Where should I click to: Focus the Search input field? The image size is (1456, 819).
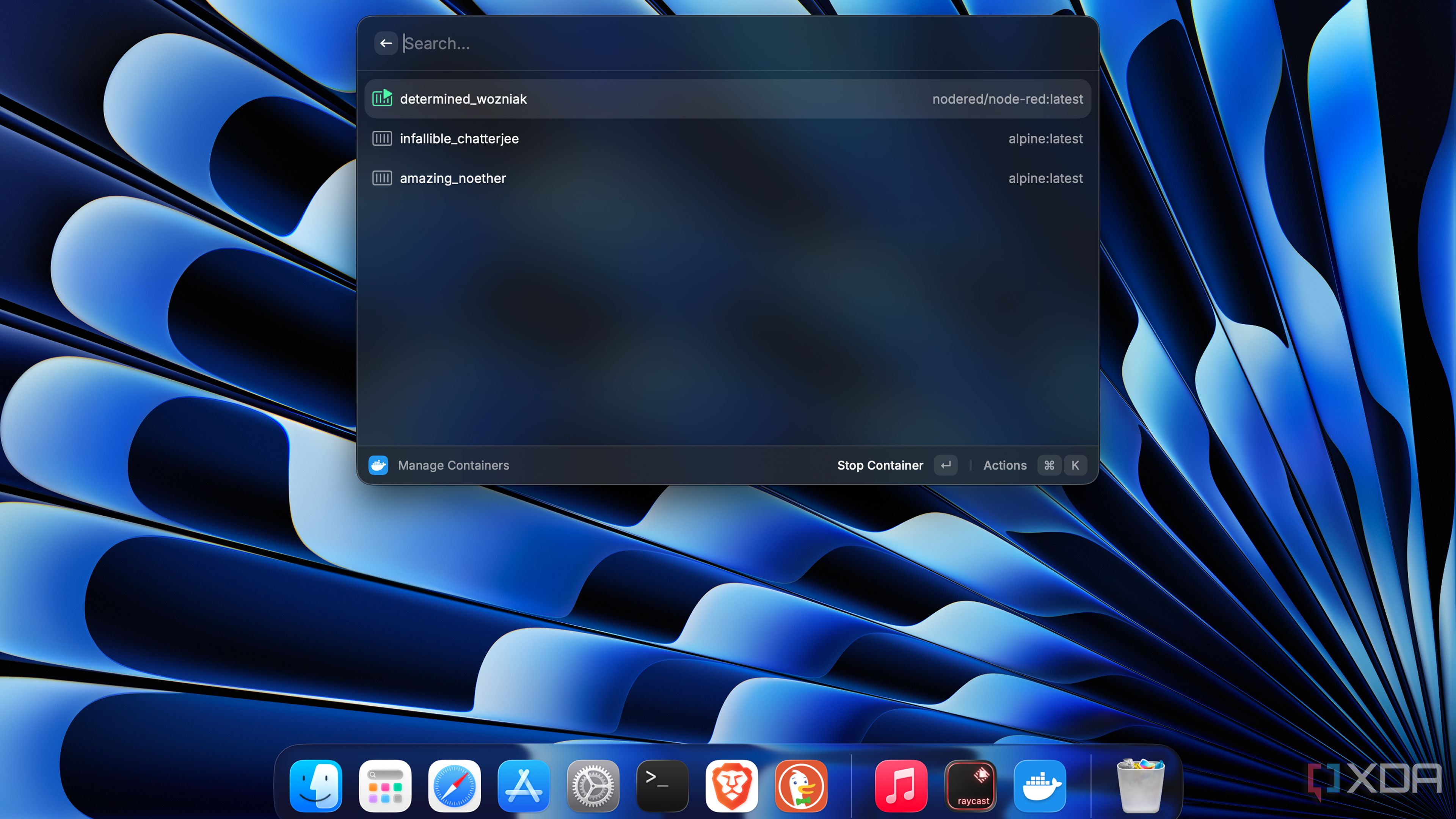(x=741, y=44)
